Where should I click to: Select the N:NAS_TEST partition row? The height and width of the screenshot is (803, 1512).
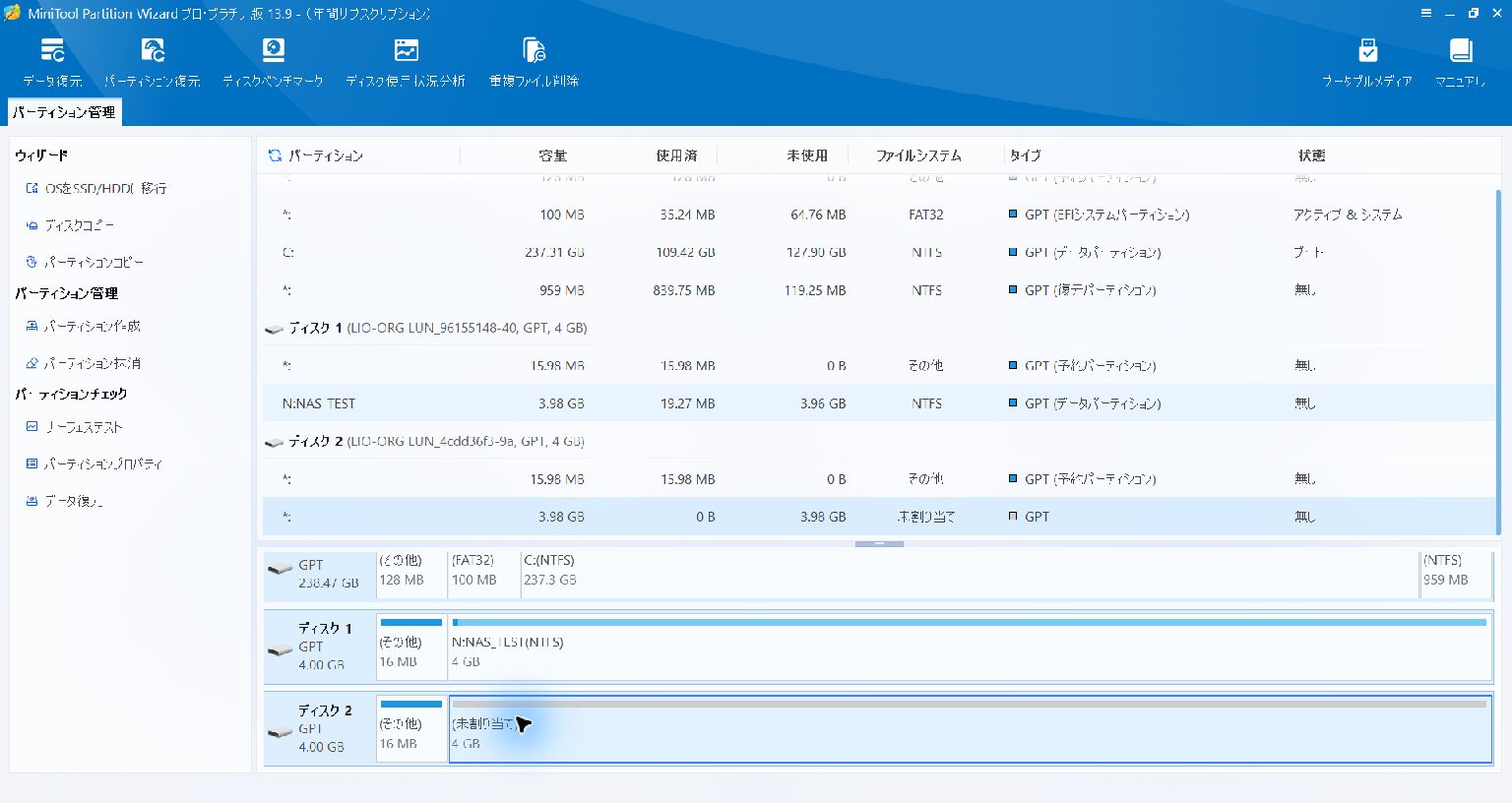(x=878, y=403)
